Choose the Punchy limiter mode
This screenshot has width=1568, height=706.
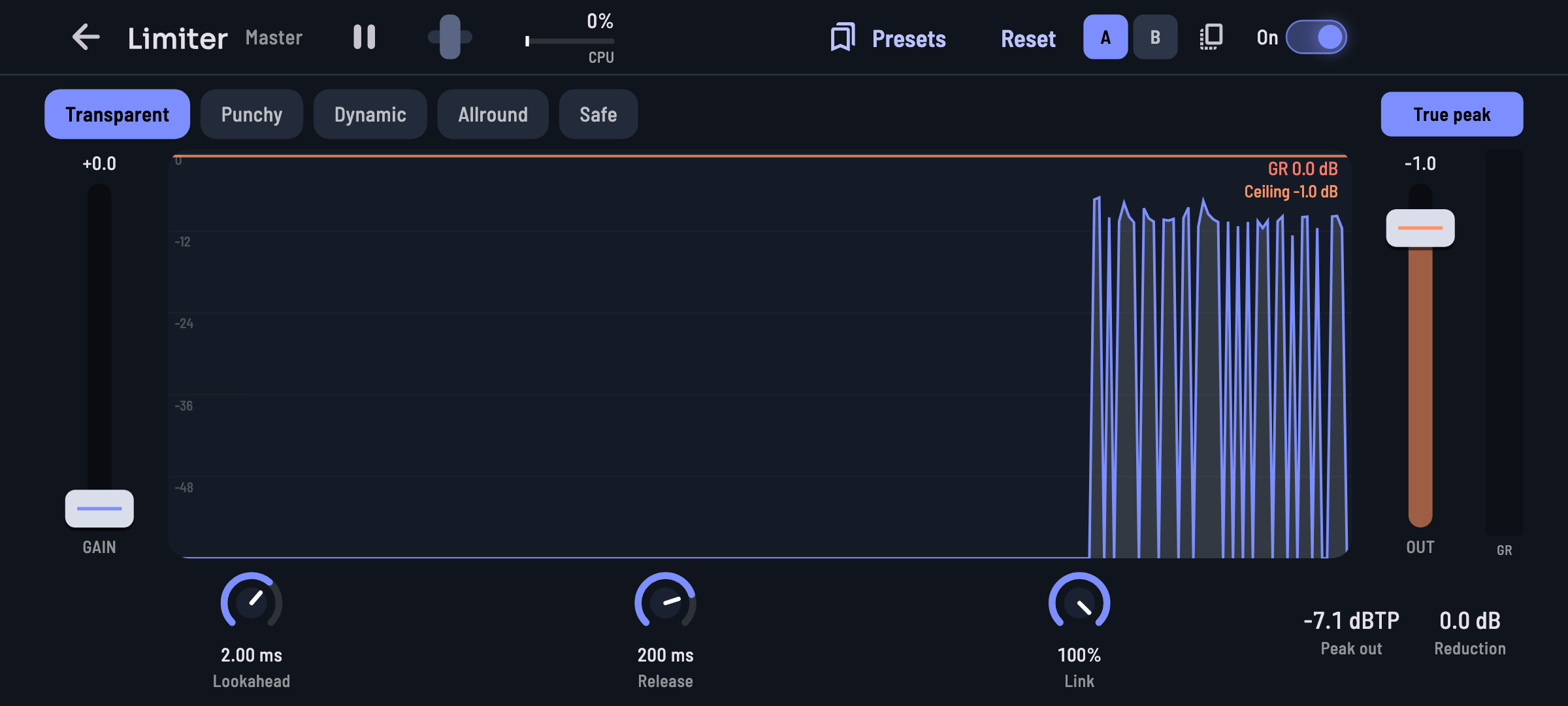(252, 114)
